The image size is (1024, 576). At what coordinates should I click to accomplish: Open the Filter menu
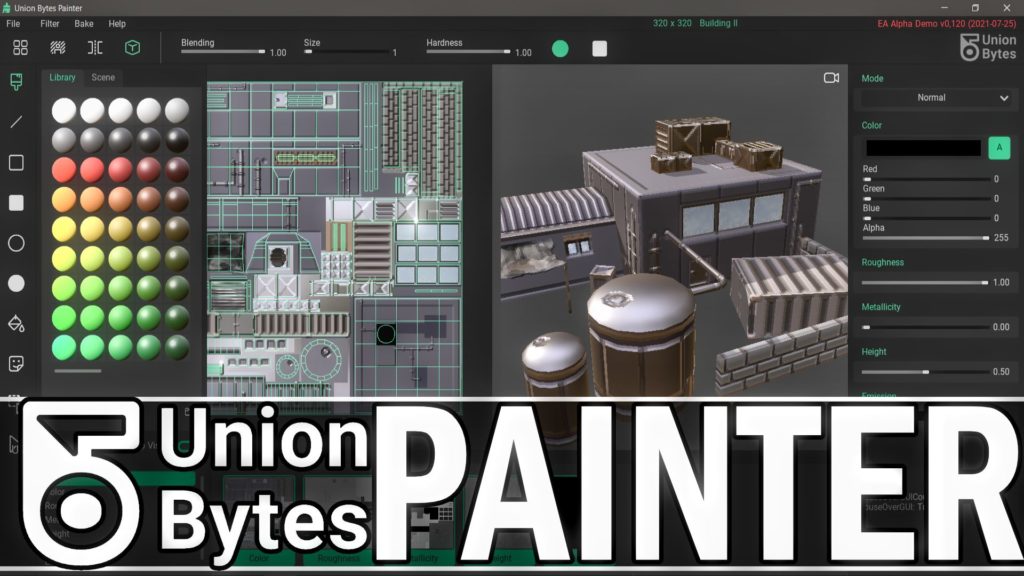[50, 24]
